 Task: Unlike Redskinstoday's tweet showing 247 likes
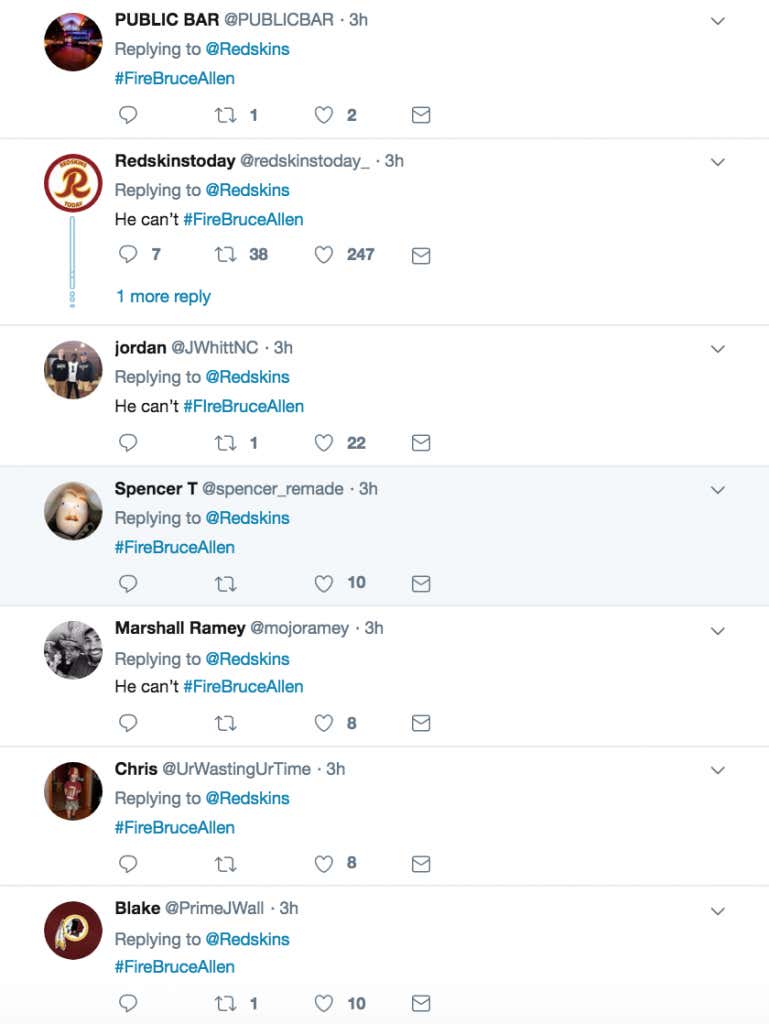323,255
